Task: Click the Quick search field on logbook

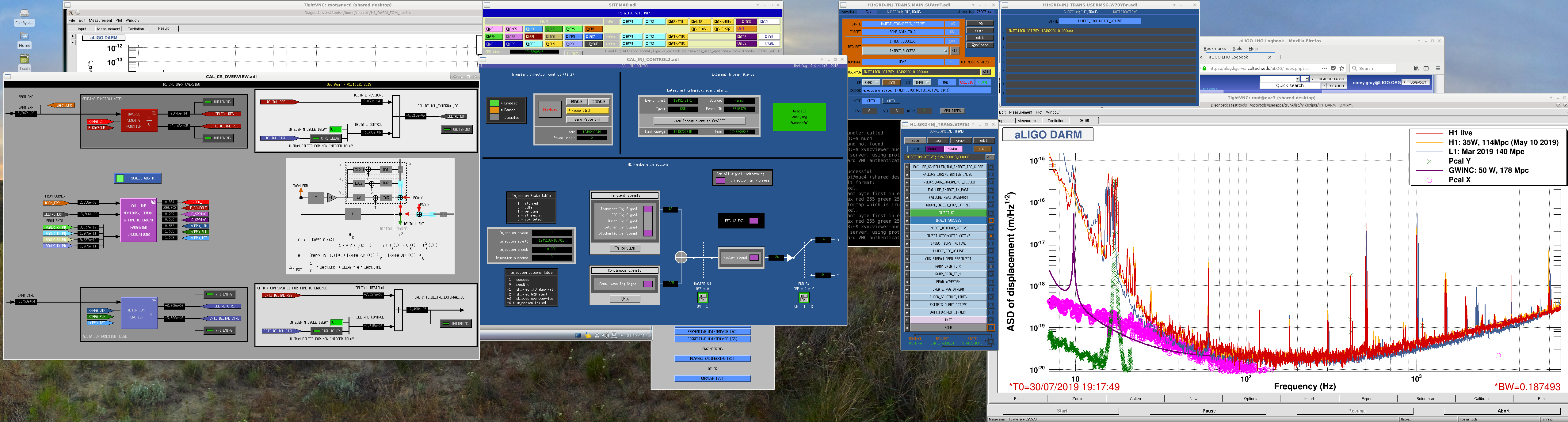Action: tap(1291, 86)
